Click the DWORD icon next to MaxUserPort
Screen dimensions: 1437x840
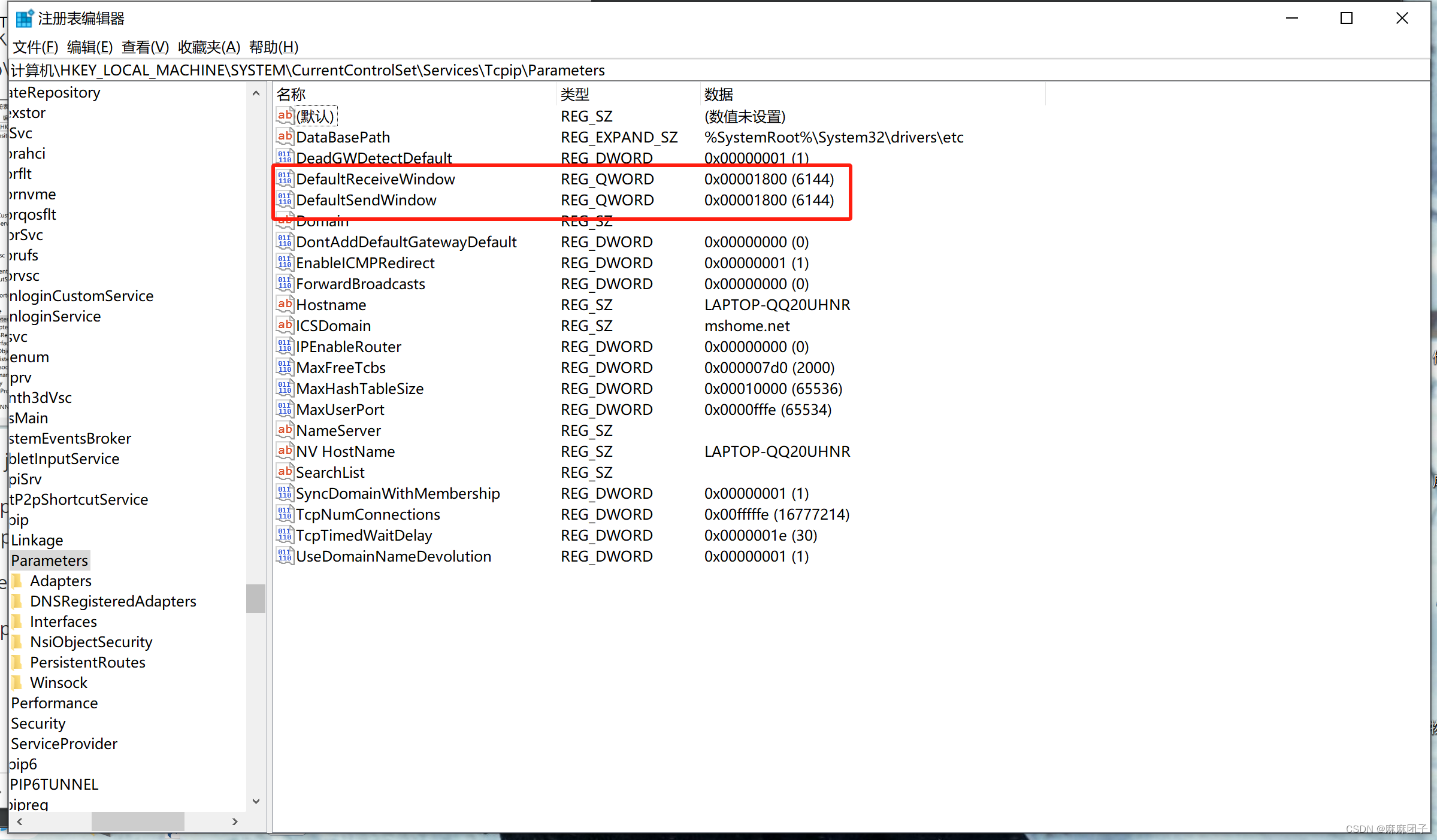[285, 409]
